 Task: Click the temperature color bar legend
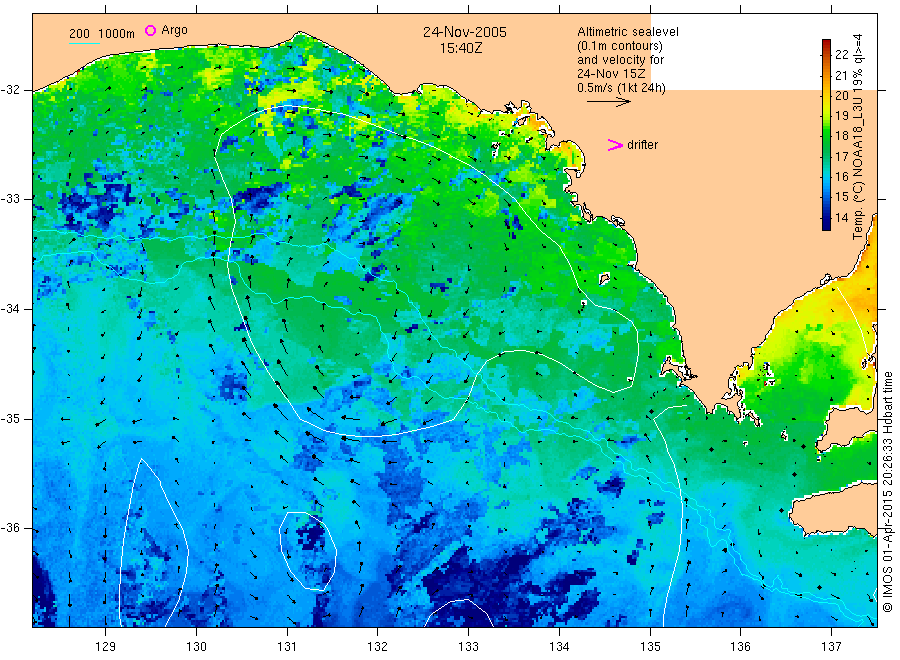[826, 135]
